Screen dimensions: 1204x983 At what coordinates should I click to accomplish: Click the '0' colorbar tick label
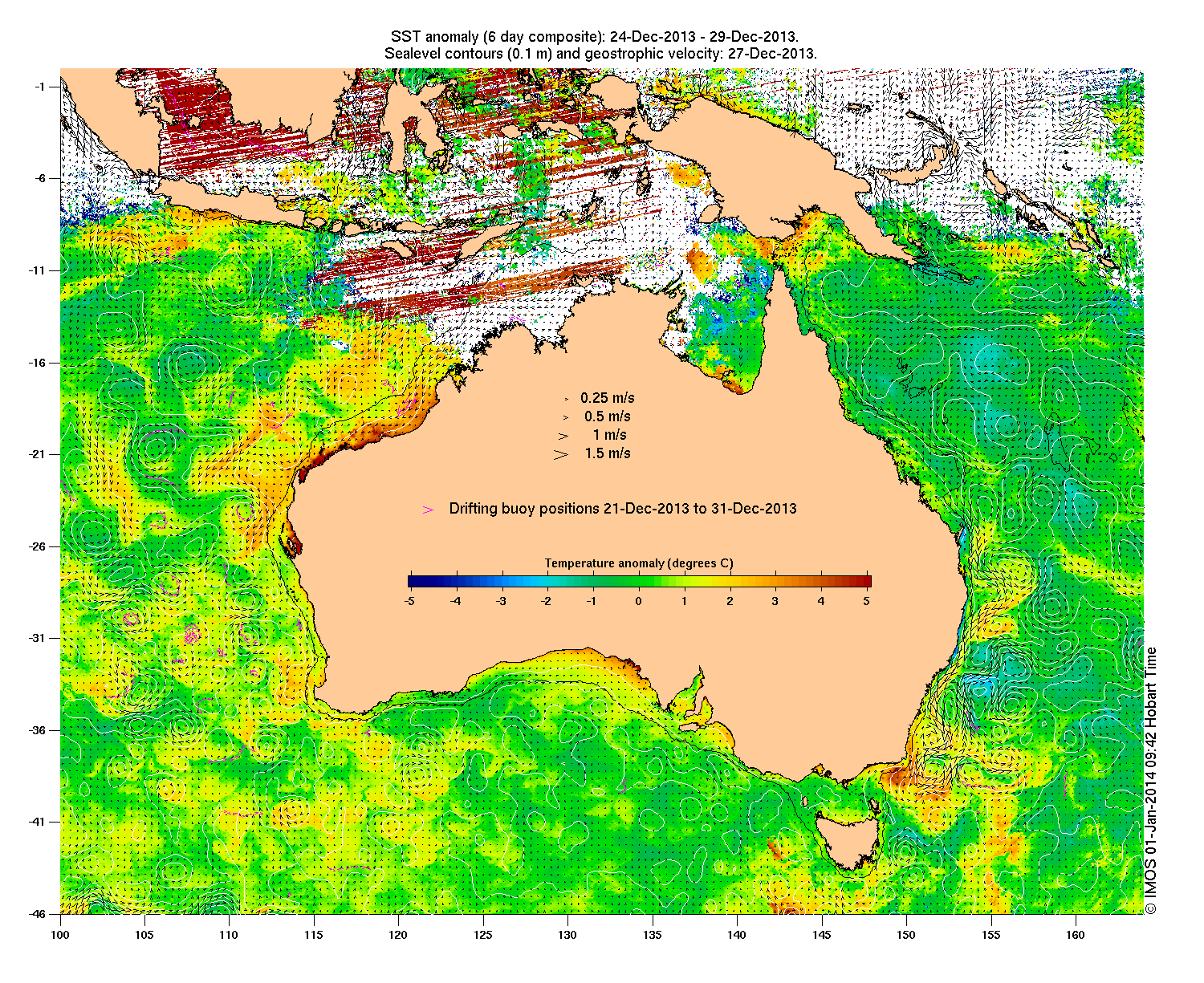click(x=639, y=600)
